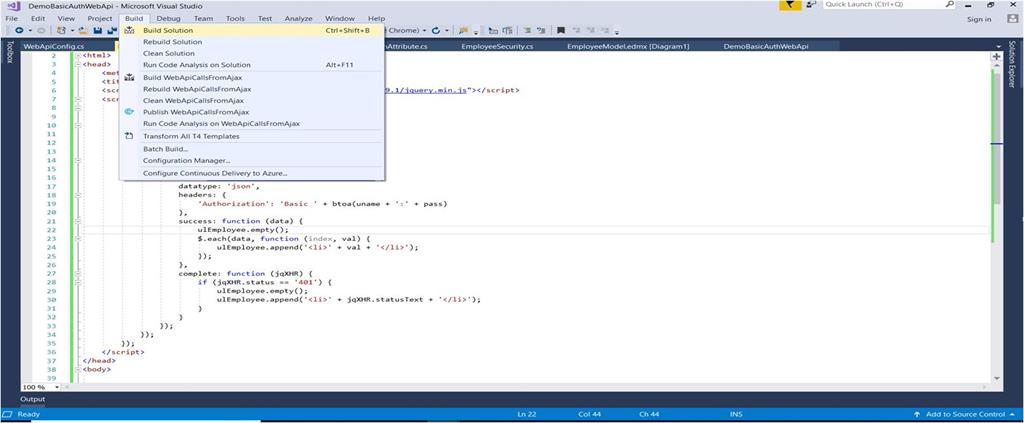Open the browser selection dropdown next to Chrome
This screenshot has height=423, width=1024.
click(424, 31)
